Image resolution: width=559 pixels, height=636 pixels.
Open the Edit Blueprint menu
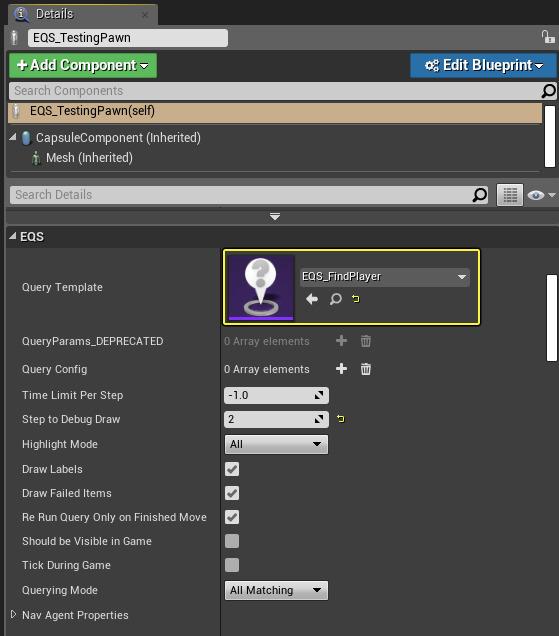pyautogui.click(x=483, y=65)
